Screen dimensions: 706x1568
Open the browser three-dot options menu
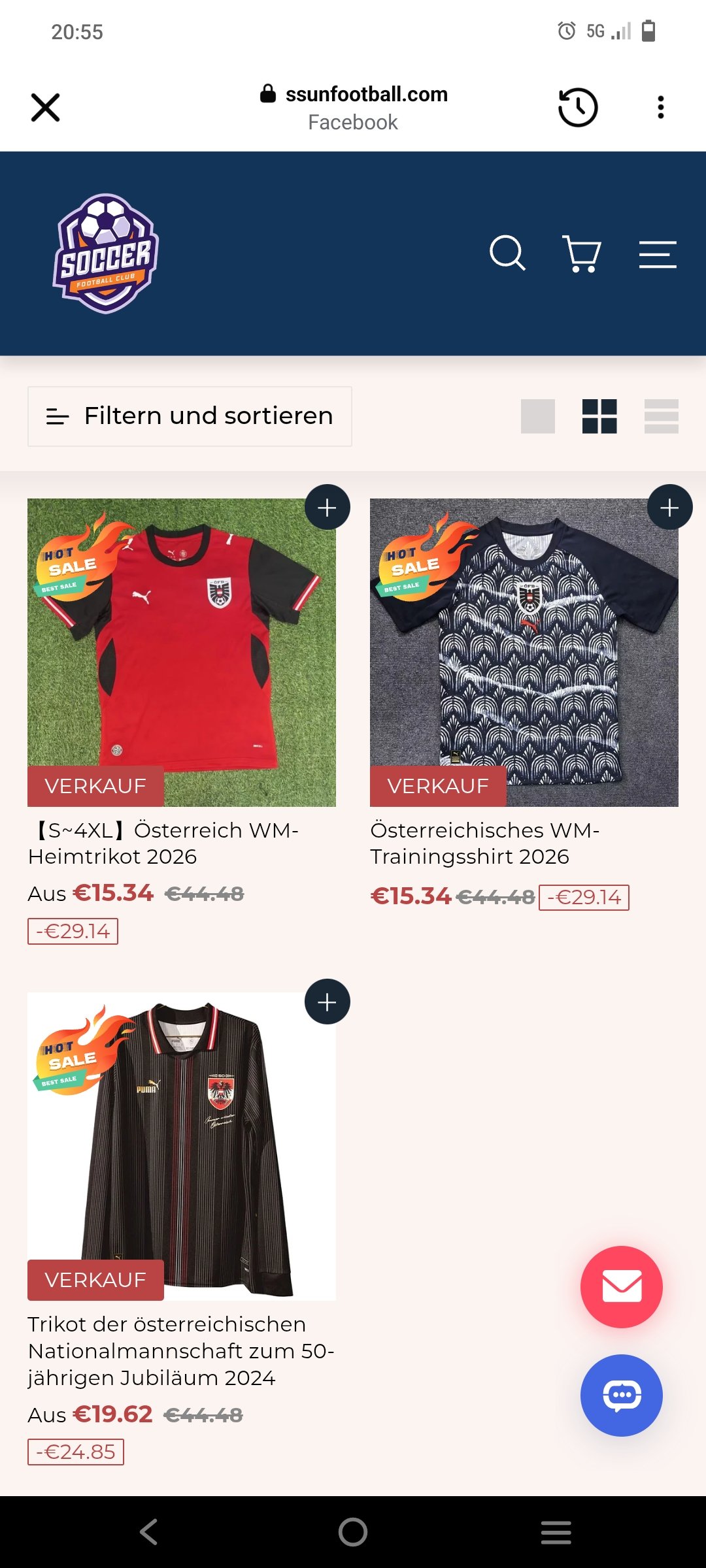click(x=661, y=107)
